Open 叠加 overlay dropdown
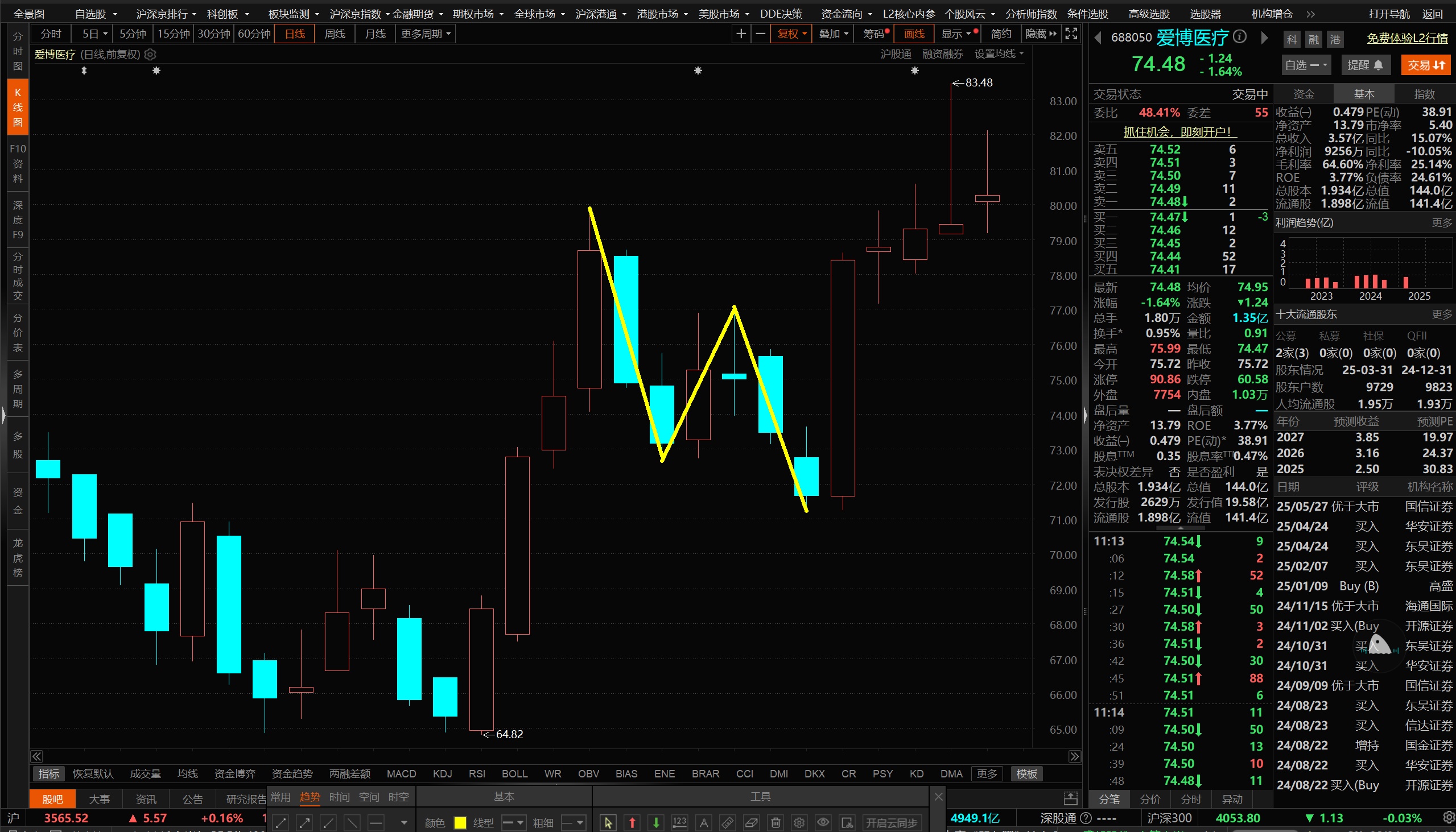 tap(833, 34)
